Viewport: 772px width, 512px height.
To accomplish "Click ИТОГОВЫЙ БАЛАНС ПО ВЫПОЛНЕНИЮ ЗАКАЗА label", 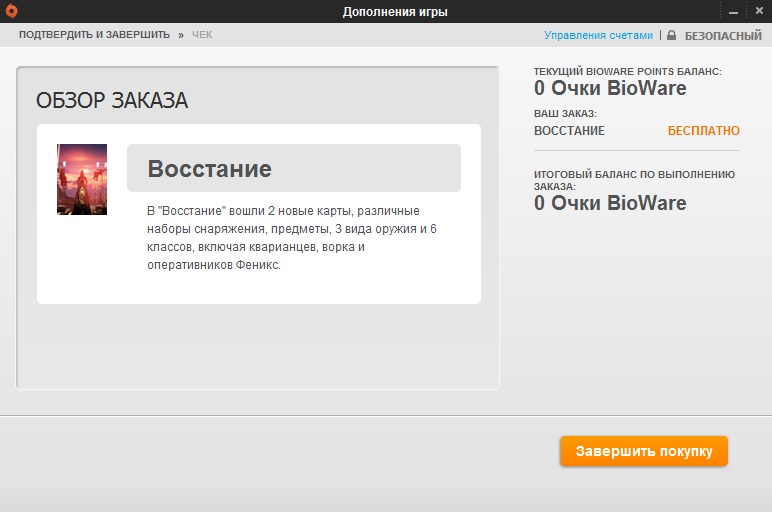I will click(634, 180).
